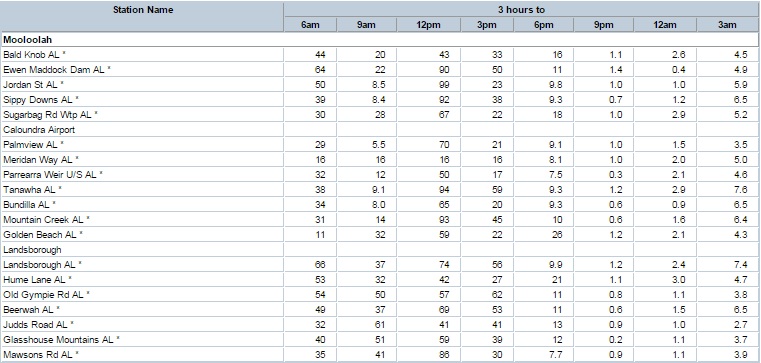
Task: Click the Station Name column header
Action: [x=143, y=10]
